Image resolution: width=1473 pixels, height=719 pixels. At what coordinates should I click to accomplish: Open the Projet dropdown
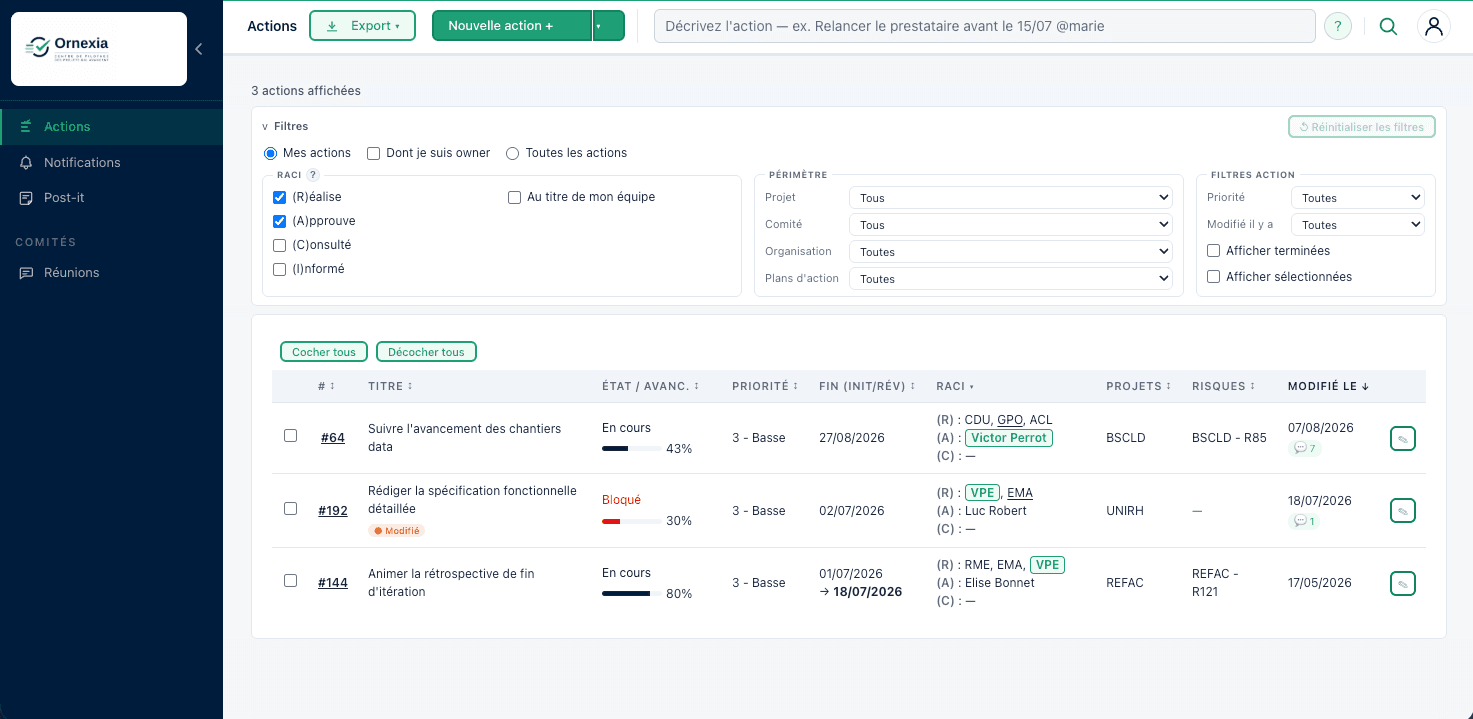click(1011, 198)
